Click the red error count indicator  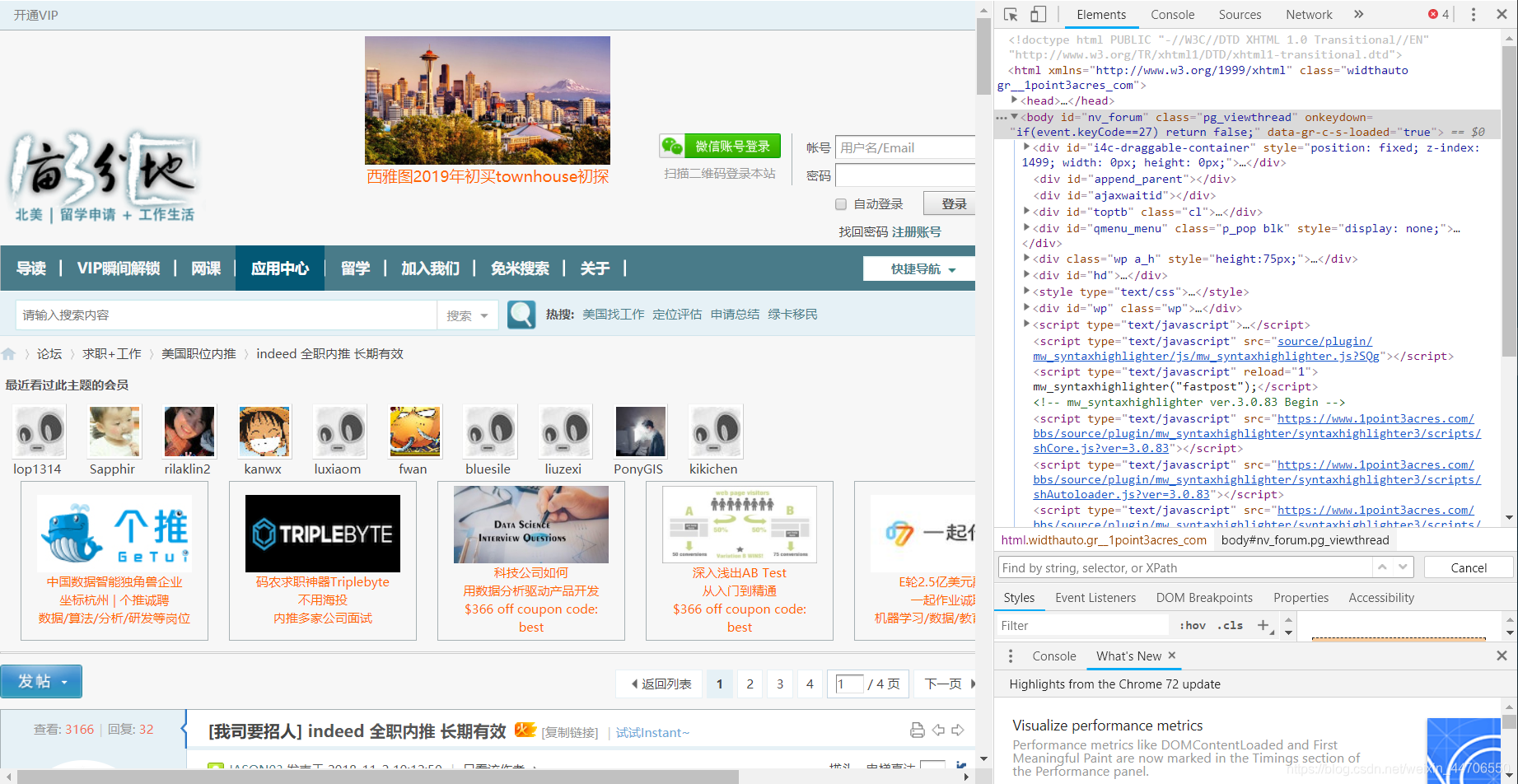tap(1439, 14)
